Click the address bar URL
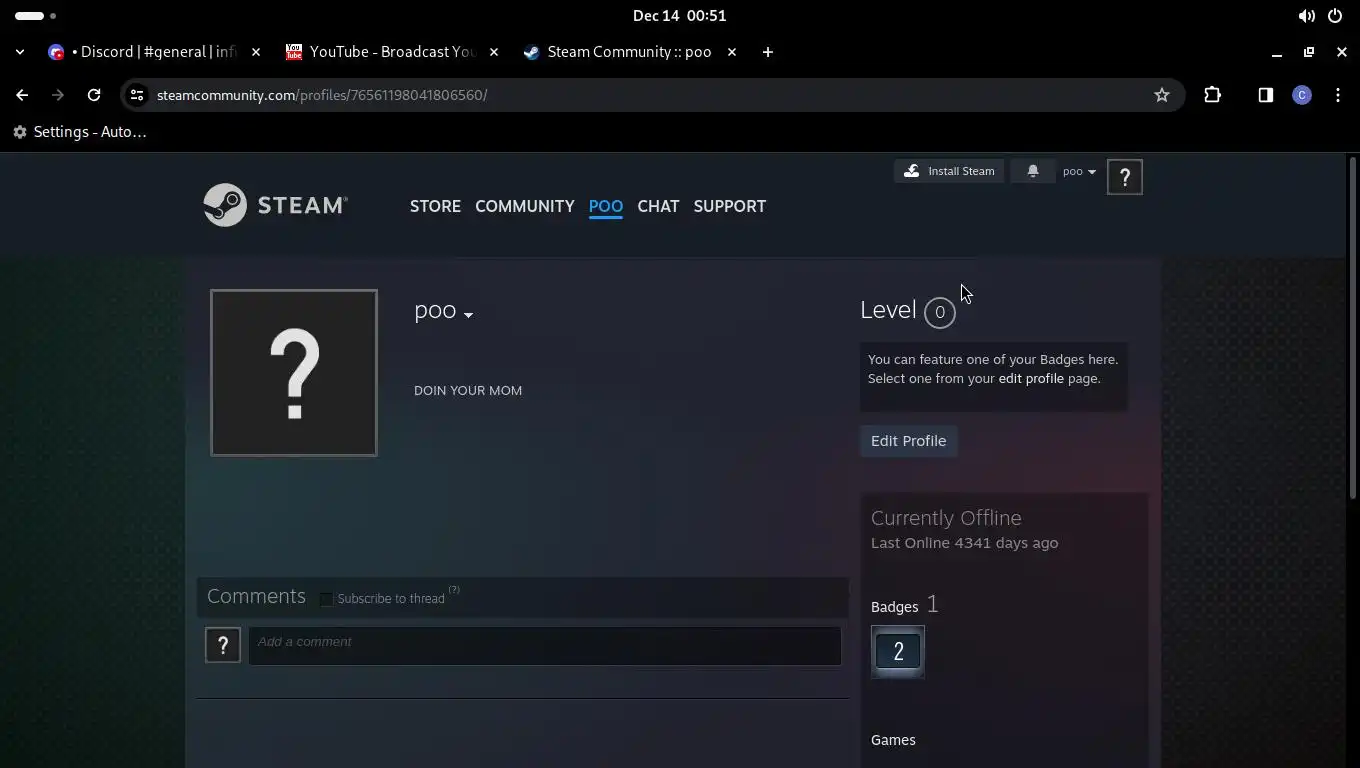Viewport: 1360px width, 768px height. pos(322,95)
